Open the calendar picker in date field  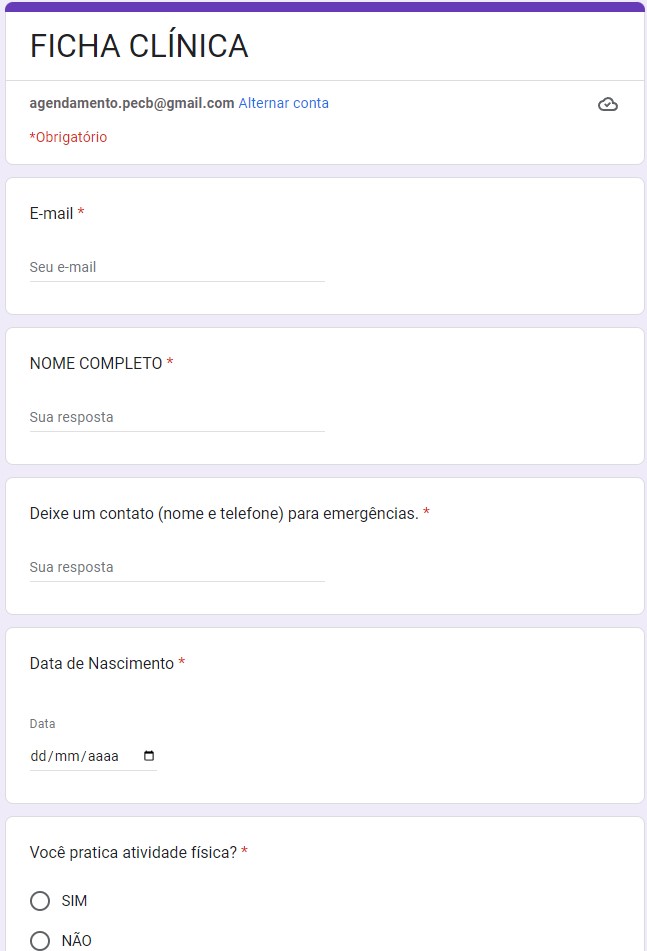(150, 756)
